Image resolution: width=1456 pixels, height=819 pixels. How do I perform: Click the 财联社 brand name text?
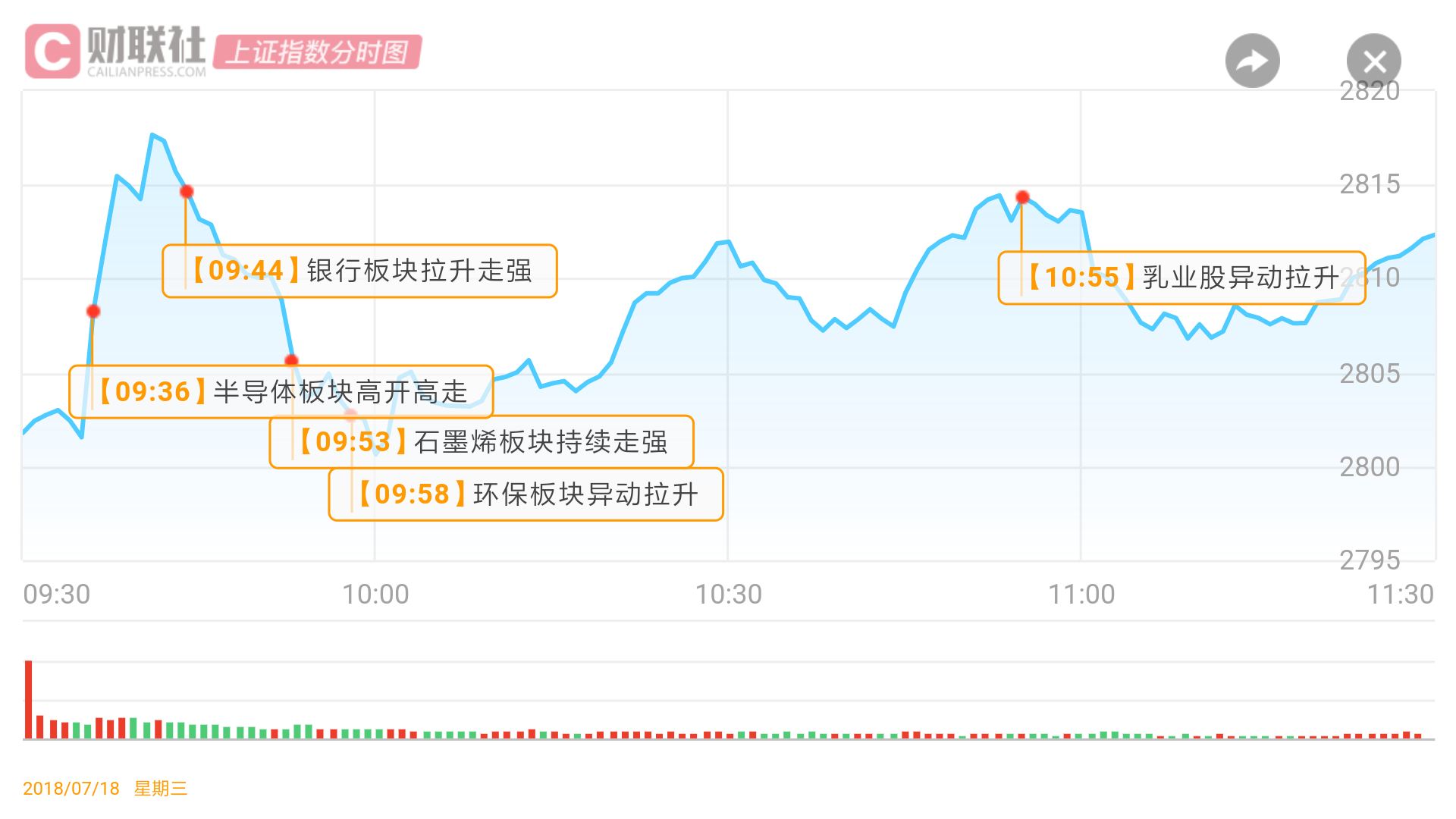coord(146,45)
